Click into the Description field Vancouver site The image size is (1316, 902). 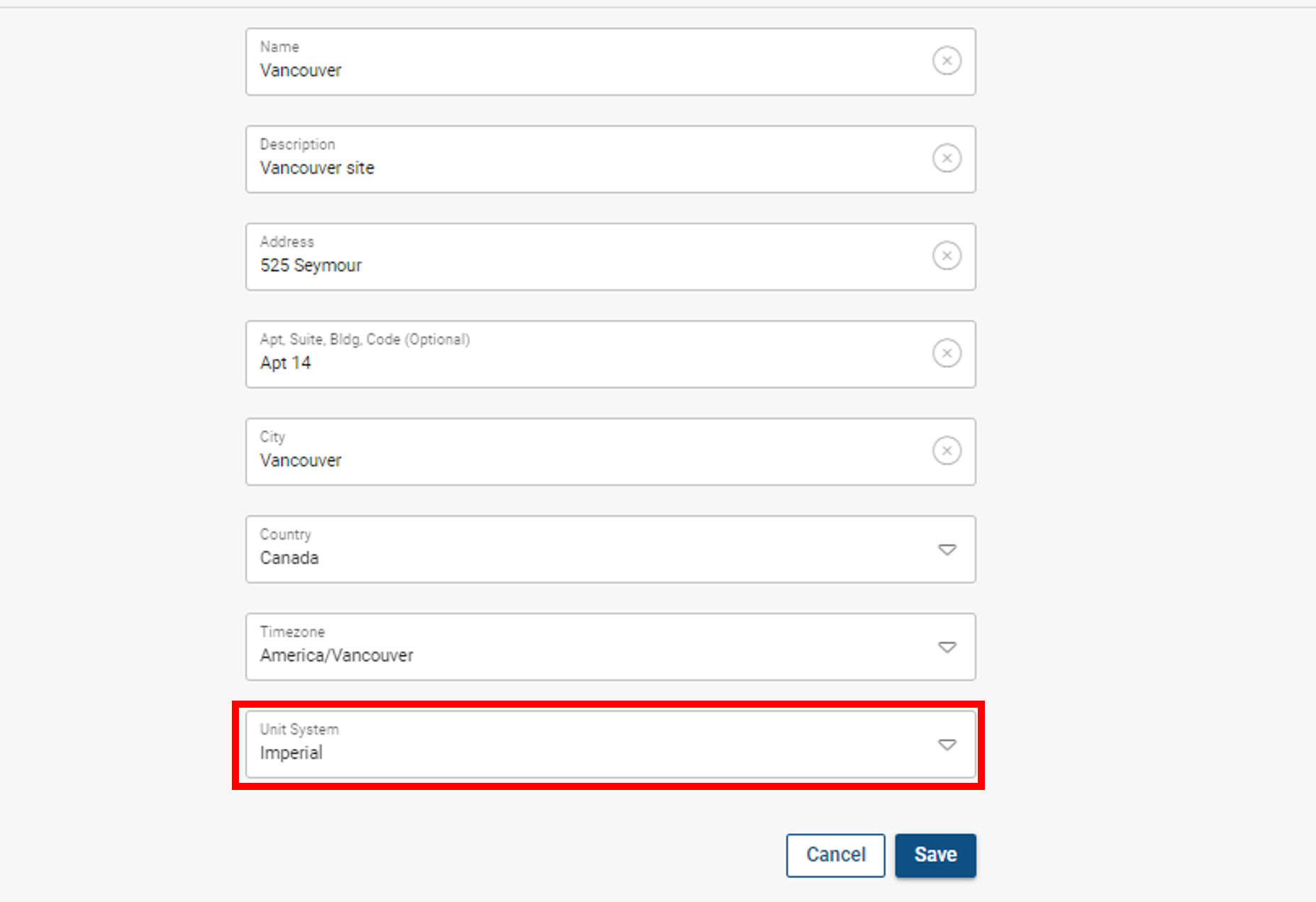click(610, 159)
